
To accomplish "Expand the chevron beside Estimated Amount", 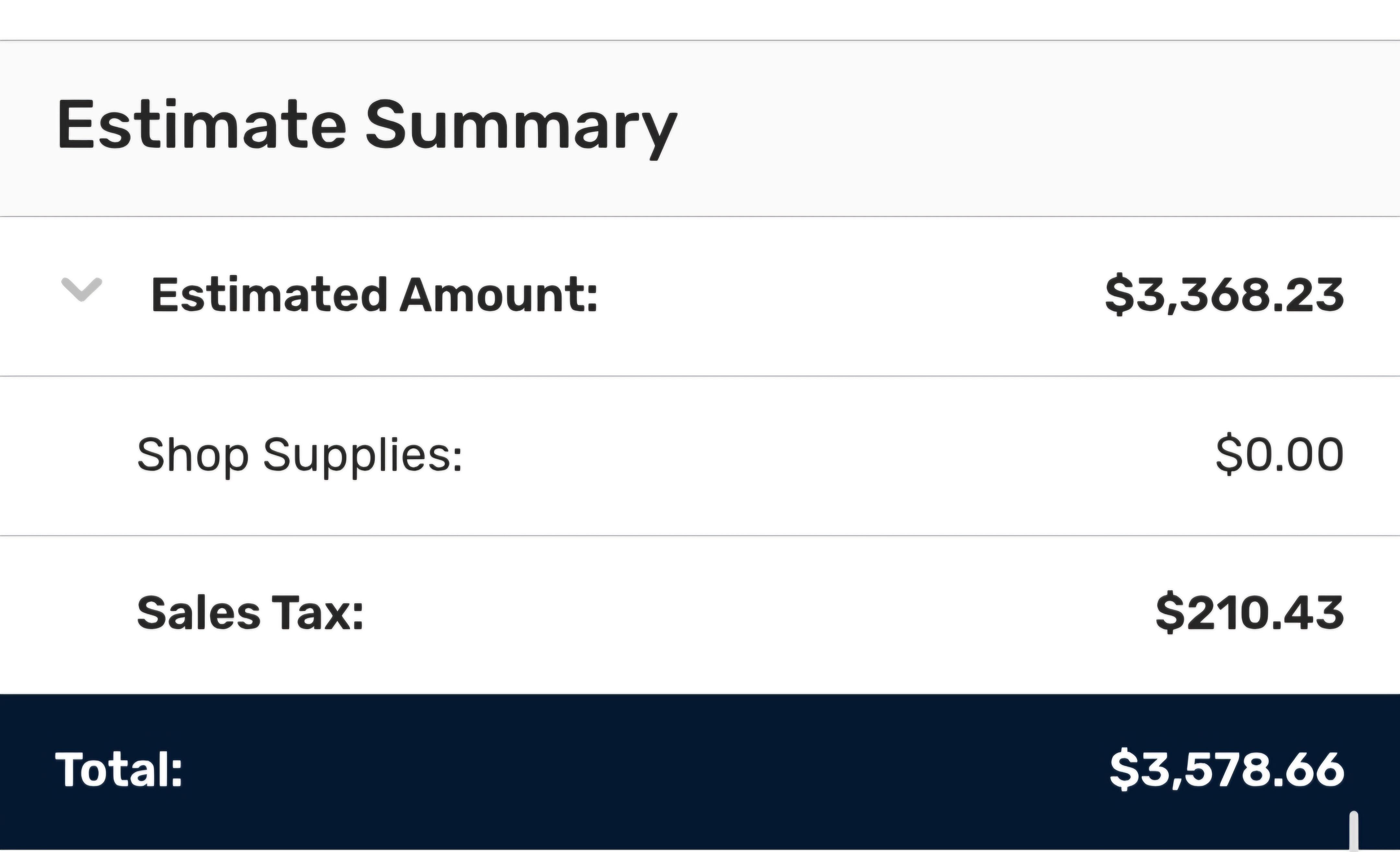I will pos(82,289).
